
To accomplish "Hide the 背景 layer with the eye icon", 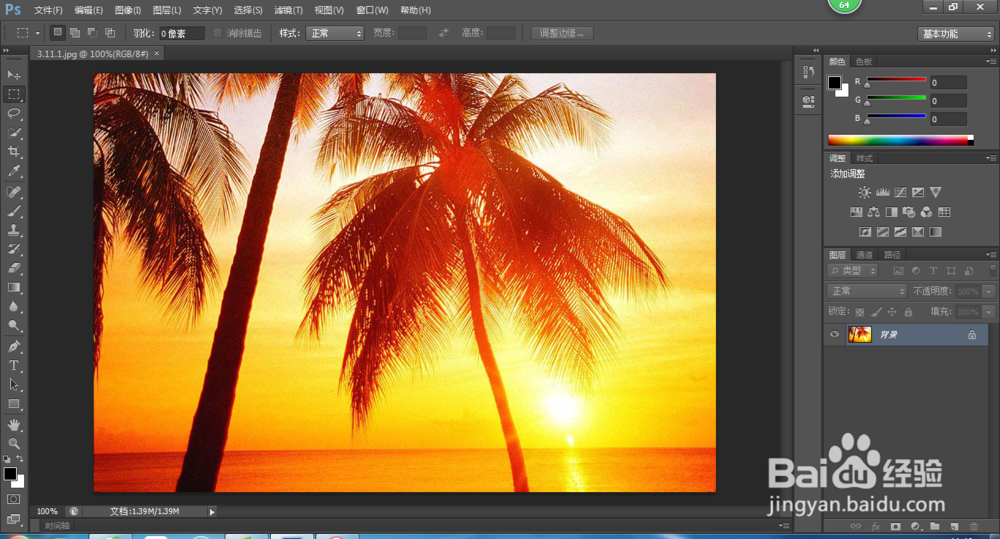I will [x=834, y=334].
